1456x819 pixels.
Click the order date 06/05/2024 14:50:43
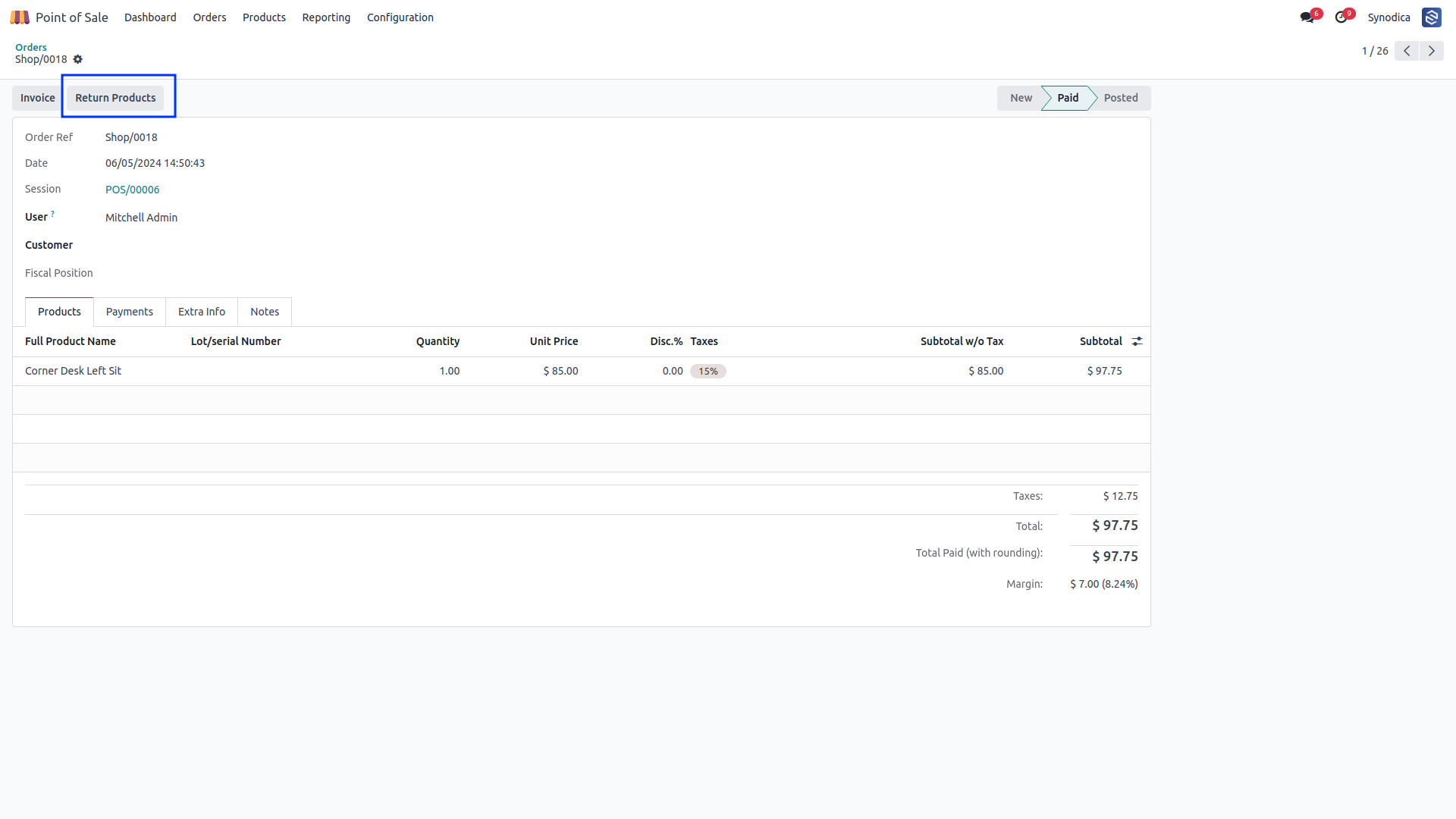[x=155, y=163]
